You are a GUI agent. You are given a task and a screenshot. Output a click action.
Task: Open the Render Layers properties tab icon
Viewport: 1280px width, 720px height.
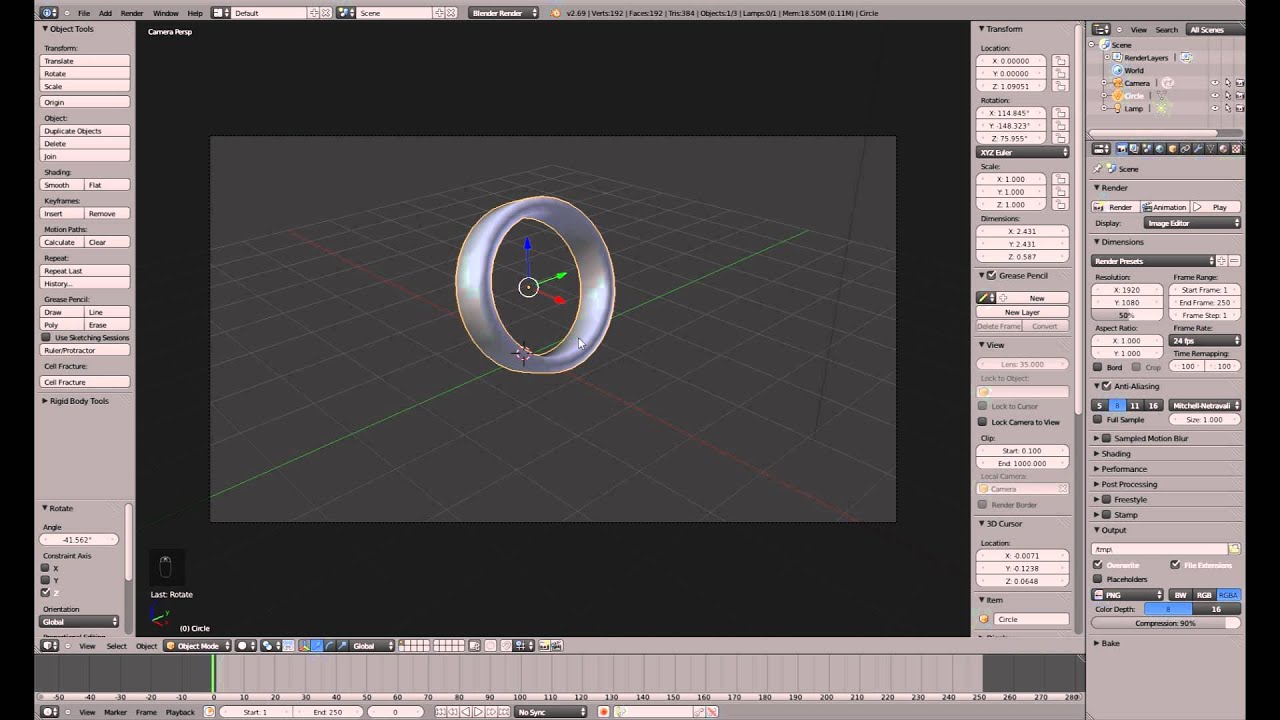click(1135, 148)
